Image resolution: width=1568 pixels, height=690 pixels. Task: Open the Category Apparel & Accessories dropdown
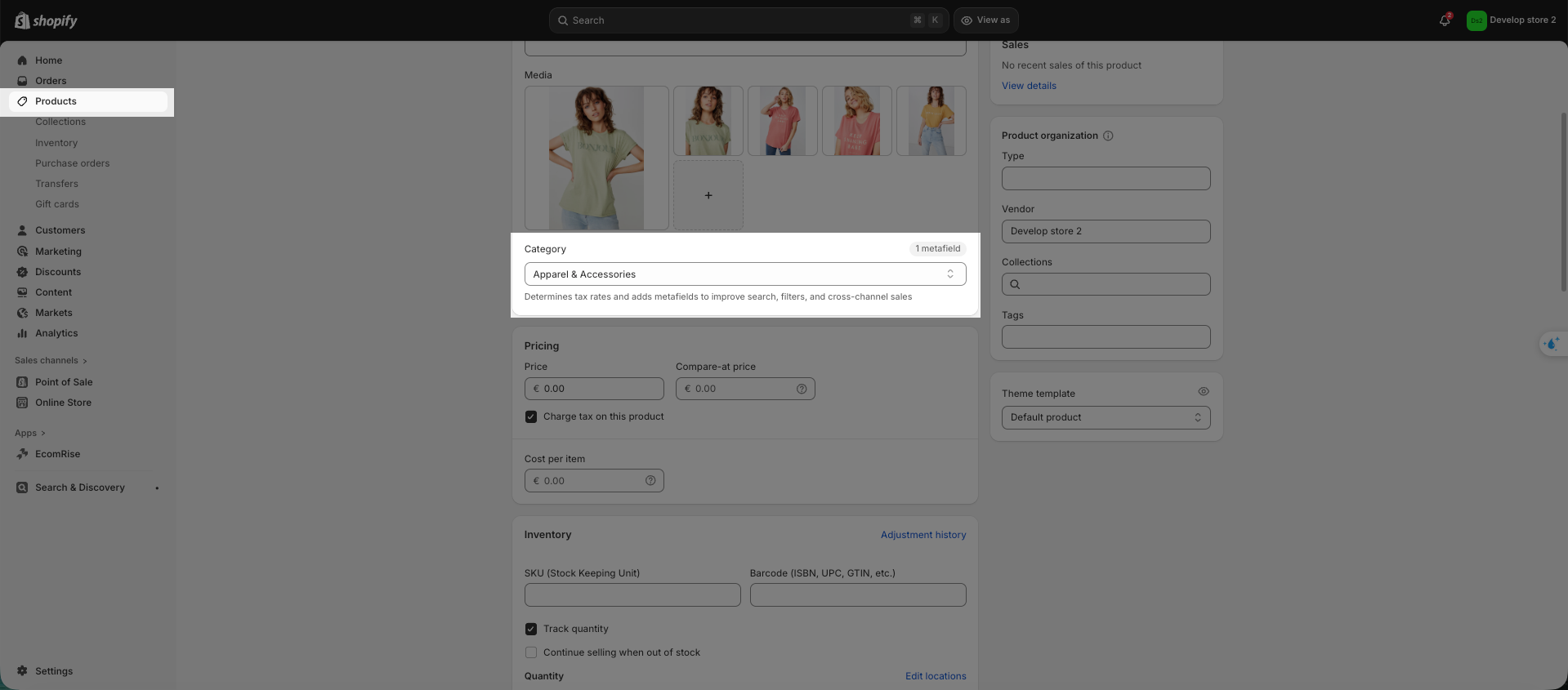coord(744,274)
